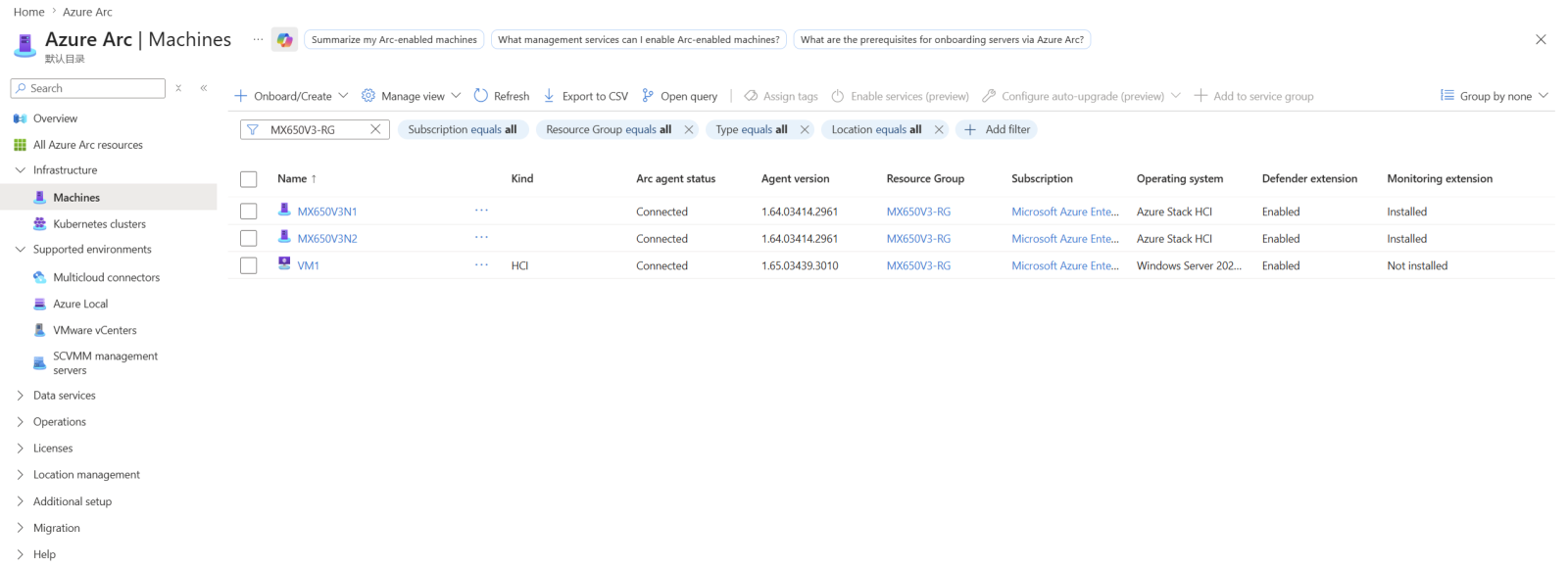This screenshot has height=568, width=1568.
Task: Open MX650V3N2 row ellipsis menu
Action: pyautogui.click(x=481, y=238)
